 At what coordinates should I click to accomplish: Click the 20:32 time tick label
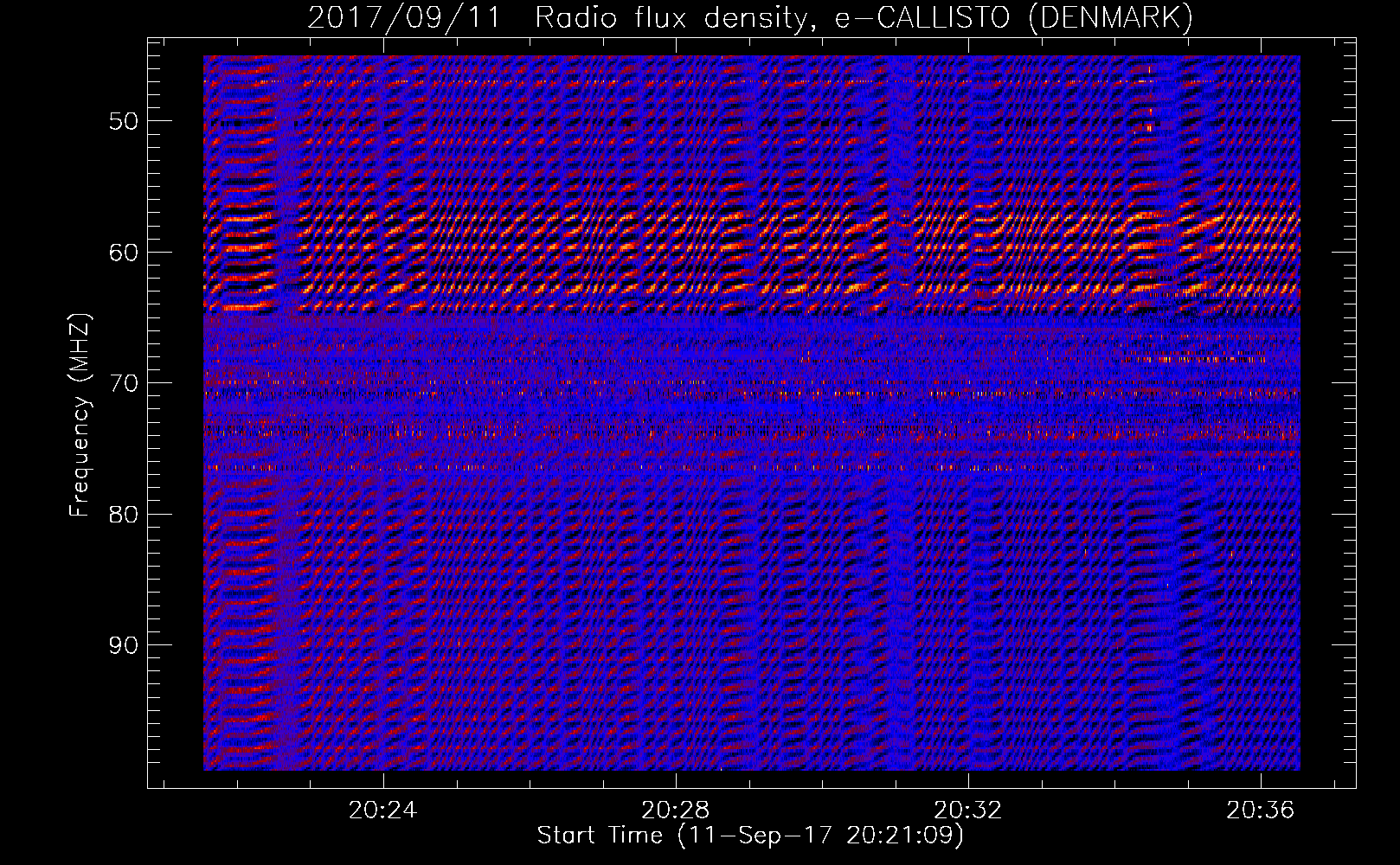967,810
